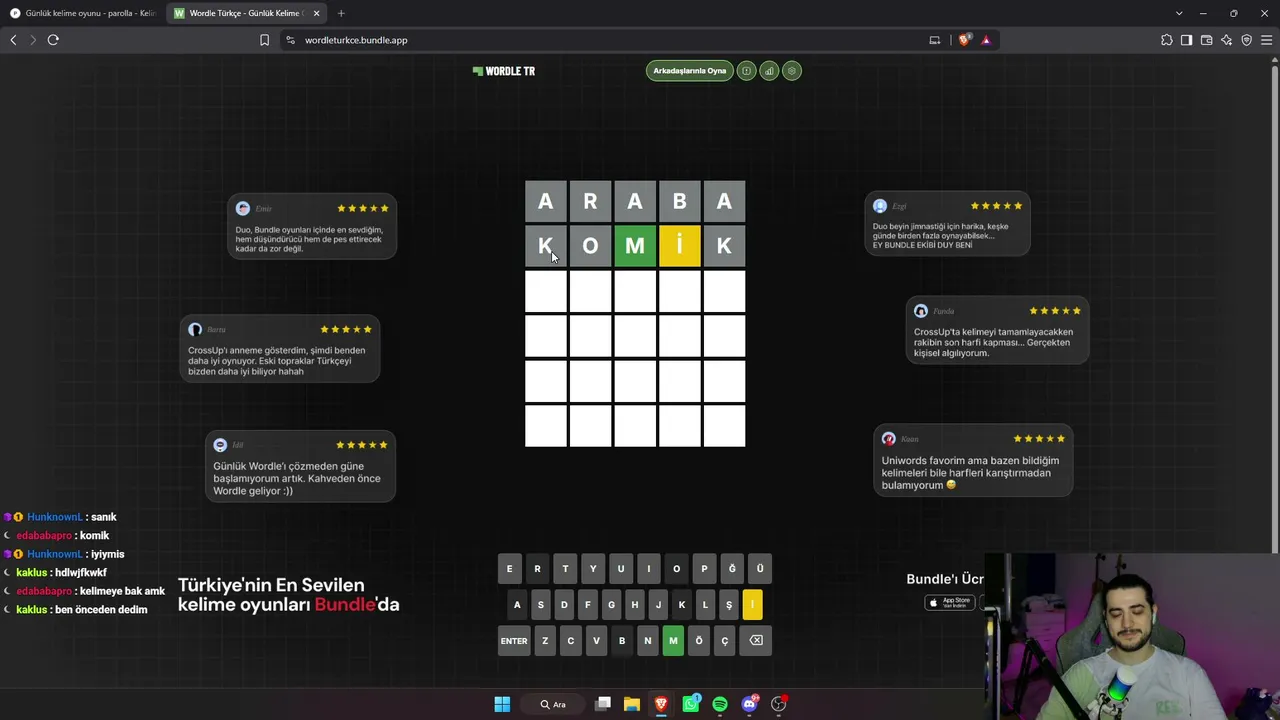Tap the S key on the keyboard
The width and height of the screenshot is (1280, 720).
click(x=541, y=604)
